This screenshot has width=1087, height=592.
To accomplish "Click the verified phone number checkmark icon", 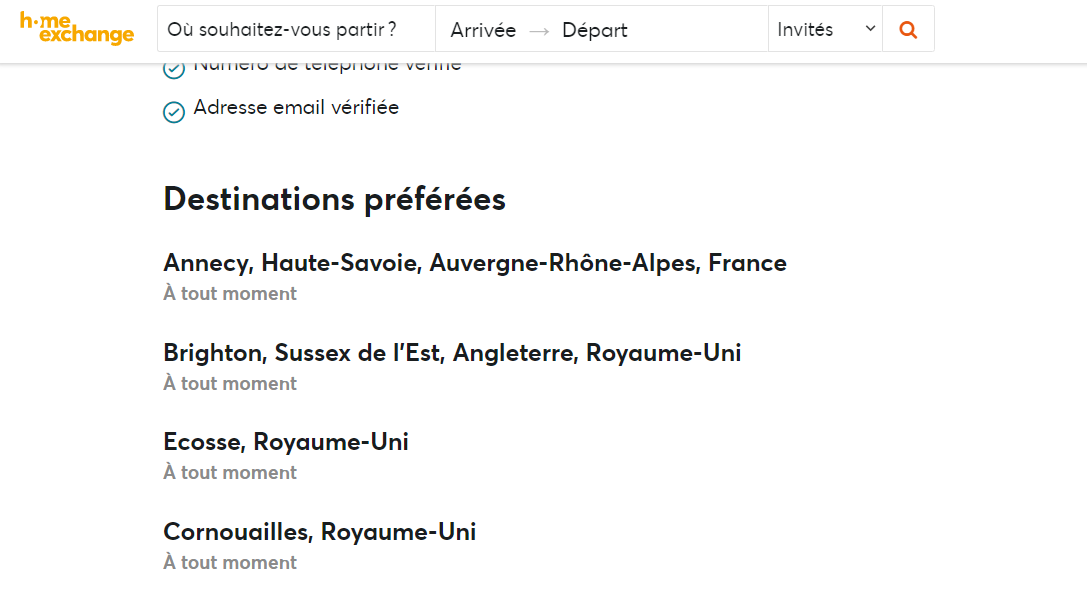I will pos(174,70).
